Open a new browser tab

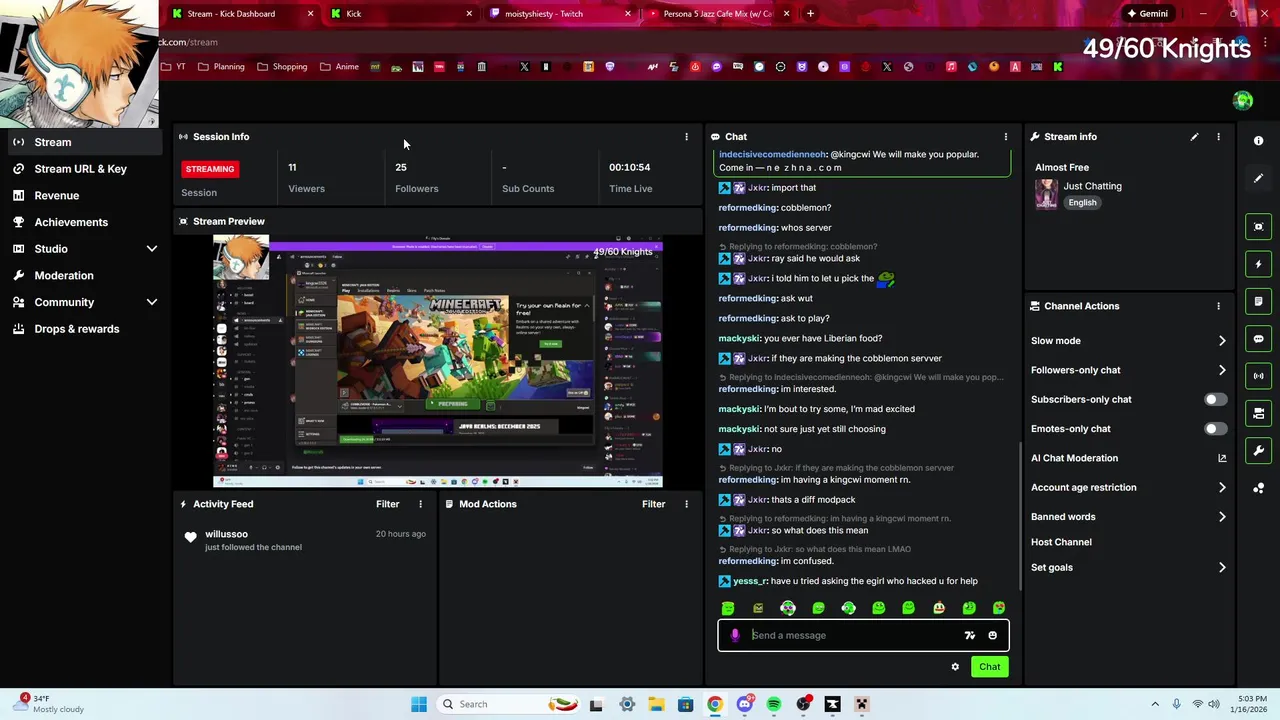[810, 14]
